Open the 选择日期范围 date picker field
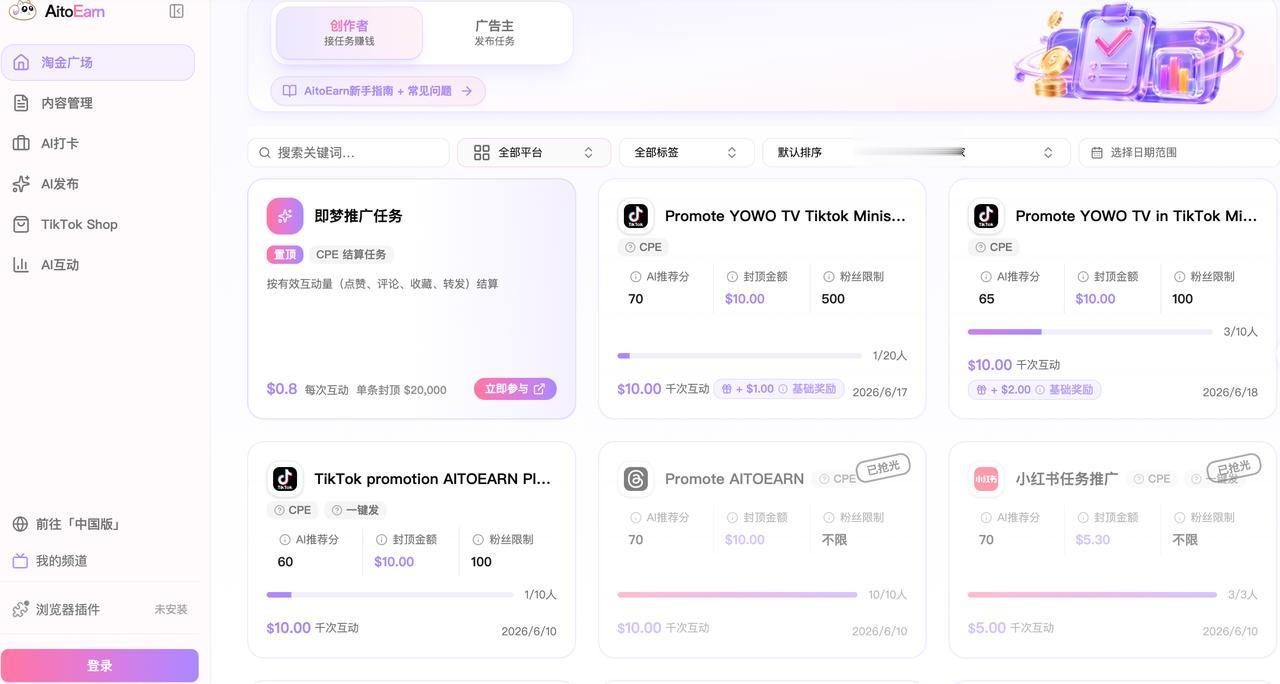Viewport: 1280px width, 684px height. 1180,153
